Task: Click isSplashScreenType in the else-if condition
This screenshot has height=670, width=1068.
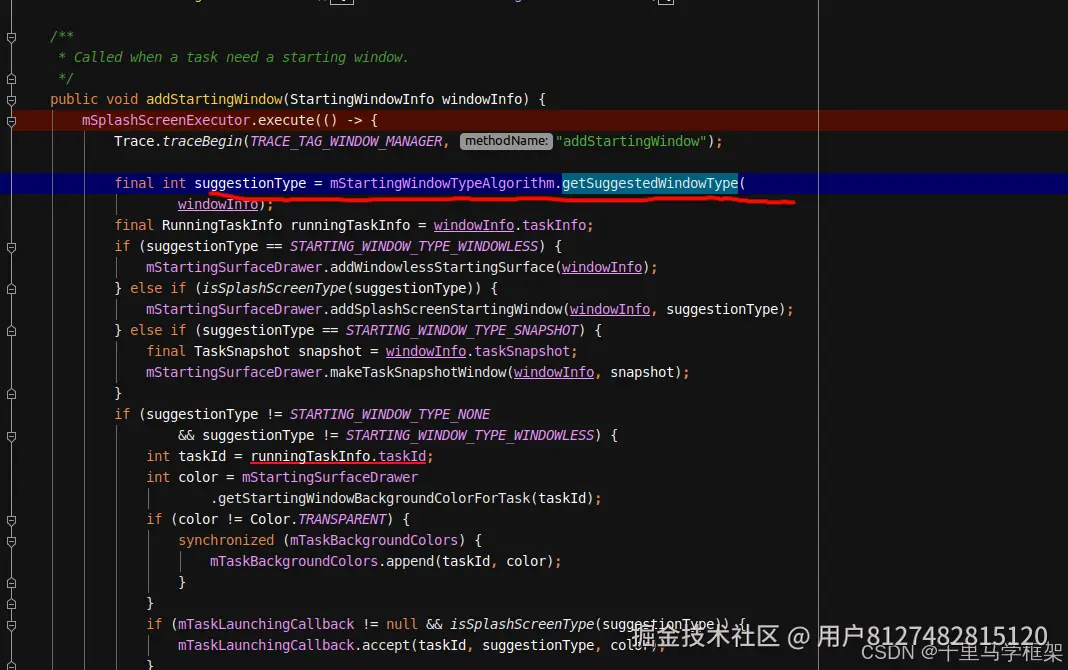Action: coord(274,288)
